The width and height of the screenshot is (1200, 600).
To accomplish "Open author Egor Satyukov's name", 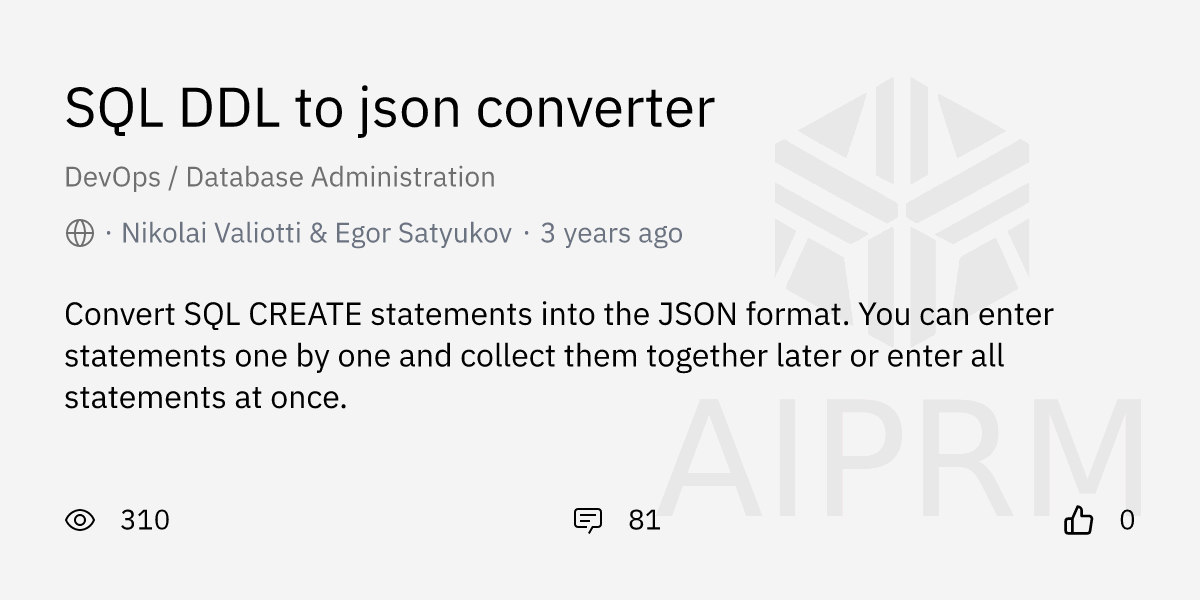I will [423, 234].
